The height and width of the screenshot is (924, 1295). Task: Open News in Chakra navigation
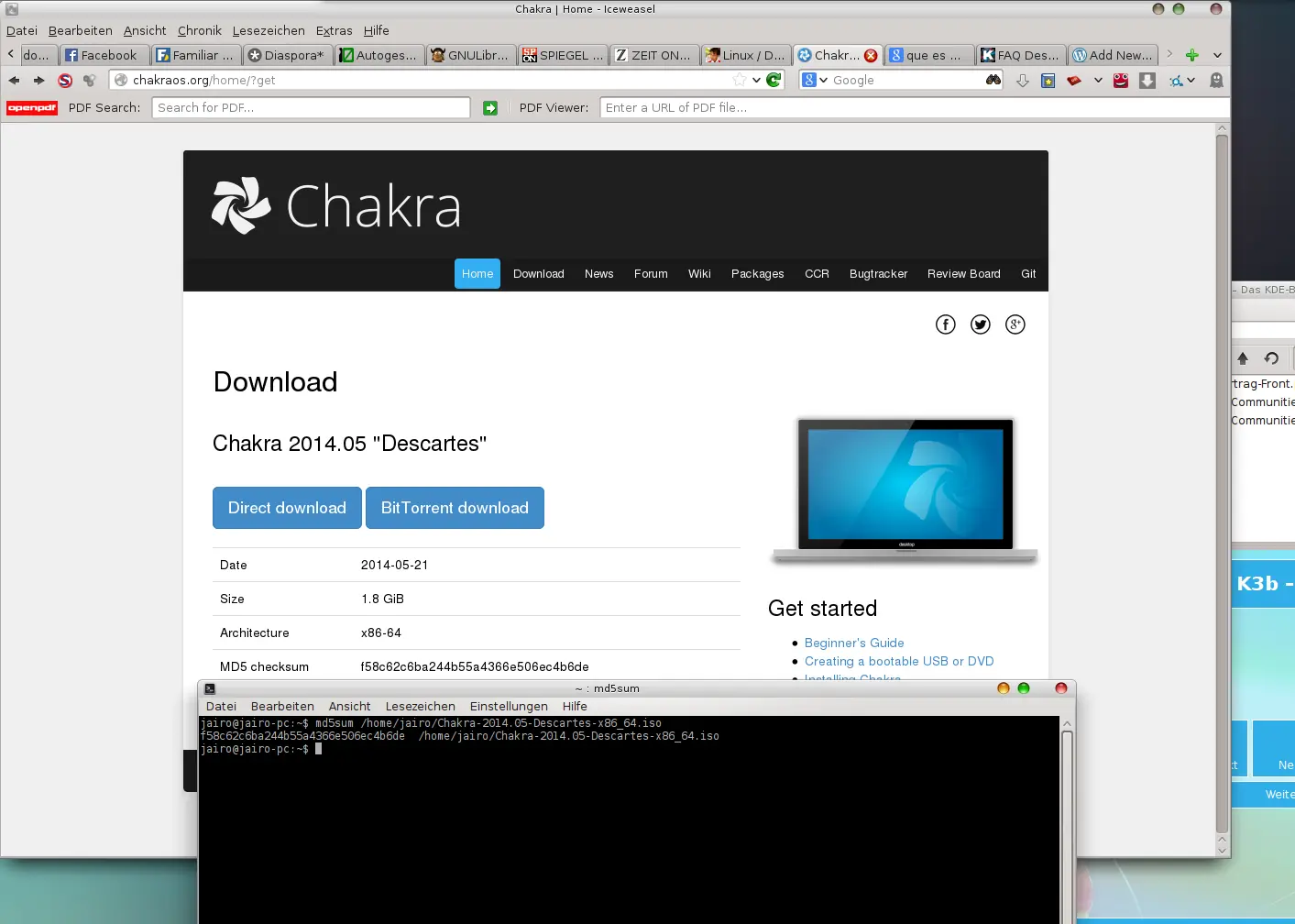click(x=599, y=274)
